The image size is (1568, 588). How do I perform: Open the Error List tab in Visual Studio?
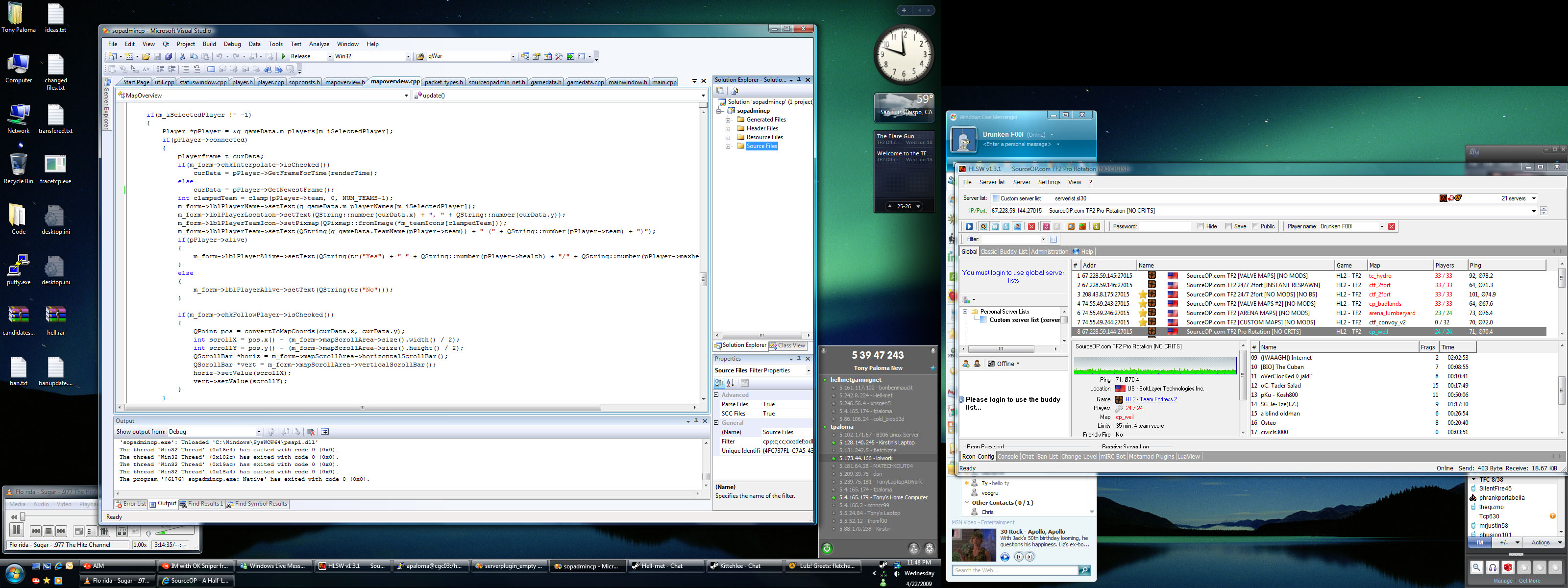coord(130,504)
